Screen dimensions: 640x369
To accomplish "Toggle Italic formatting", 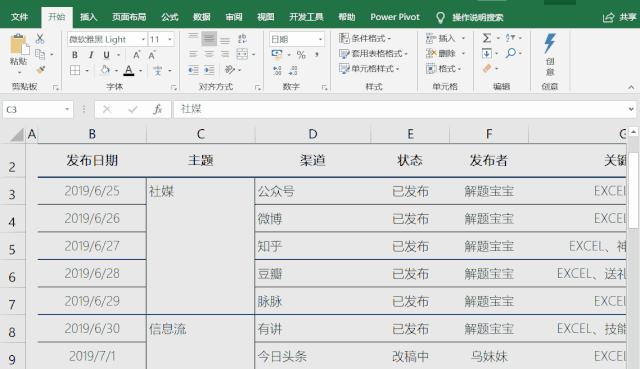I will 91,55.
